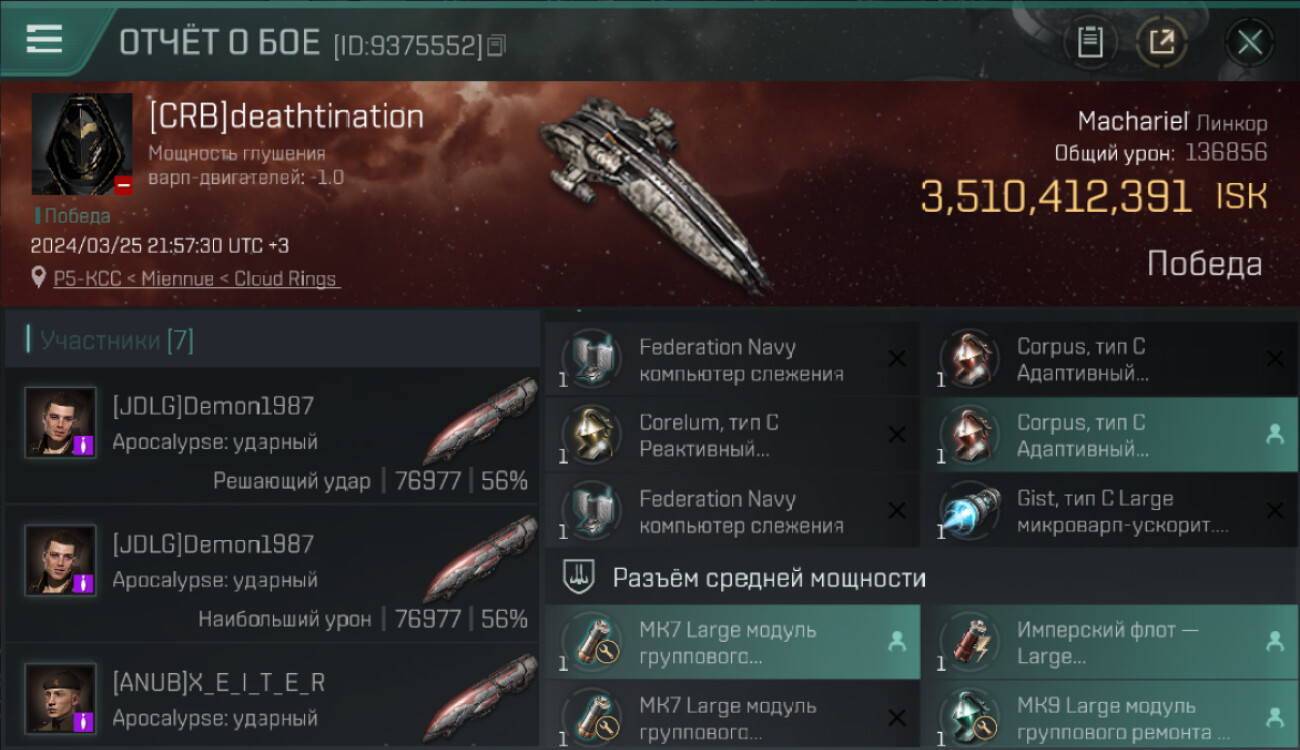
Task: Select first Demon1987 participant portrait
Action: [60, 423]
